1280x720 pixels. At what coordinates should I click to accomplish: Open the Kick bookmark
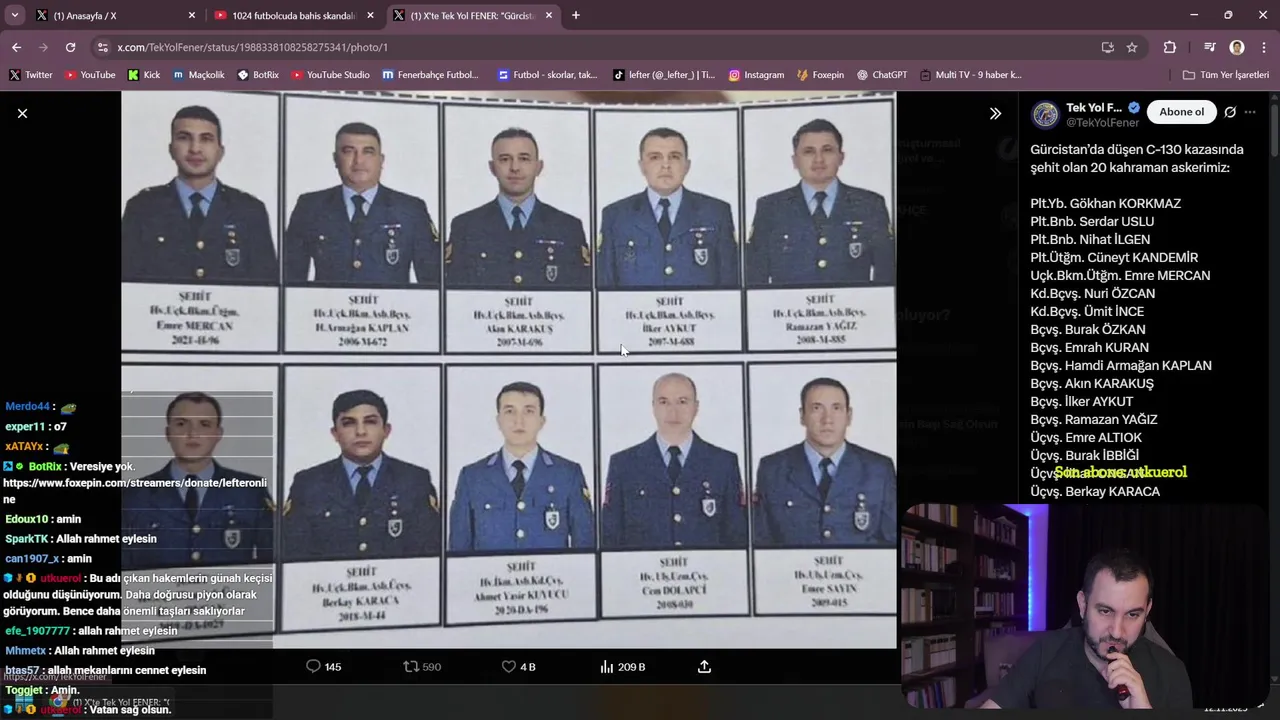(143, 74)
